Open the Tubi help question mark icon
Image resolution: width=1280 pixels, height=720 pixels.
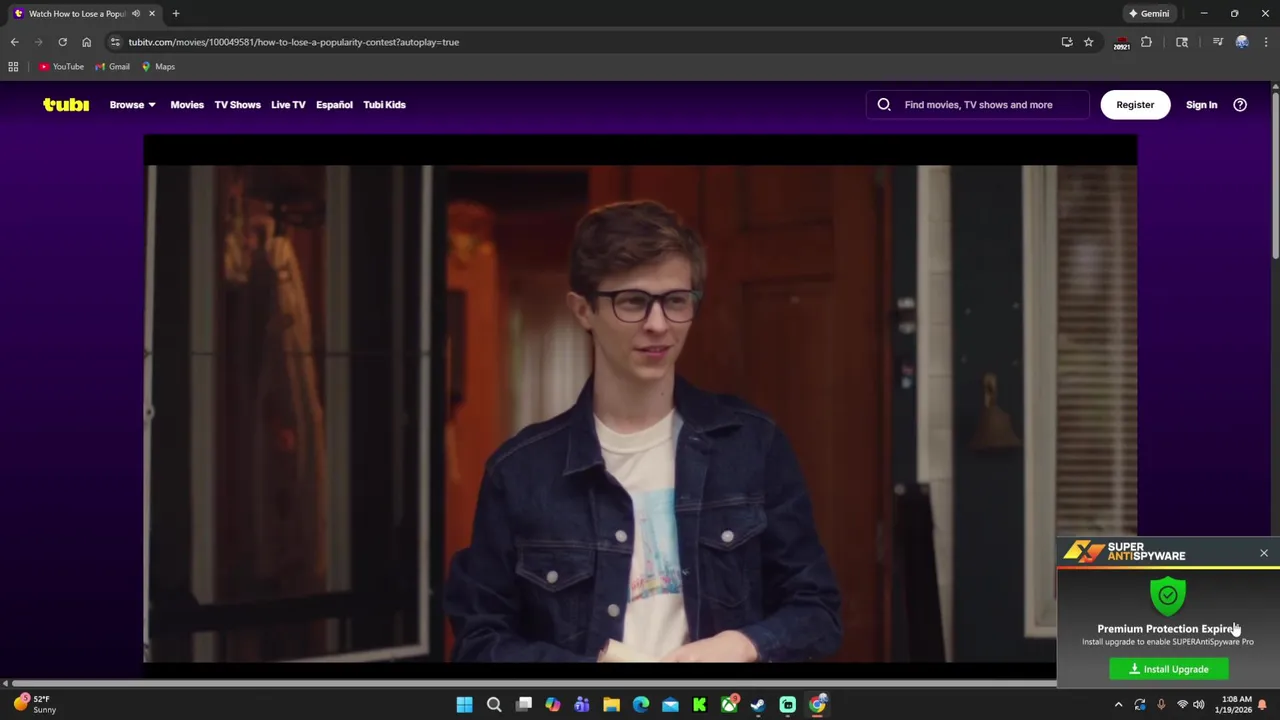(x=1240, y=104)
